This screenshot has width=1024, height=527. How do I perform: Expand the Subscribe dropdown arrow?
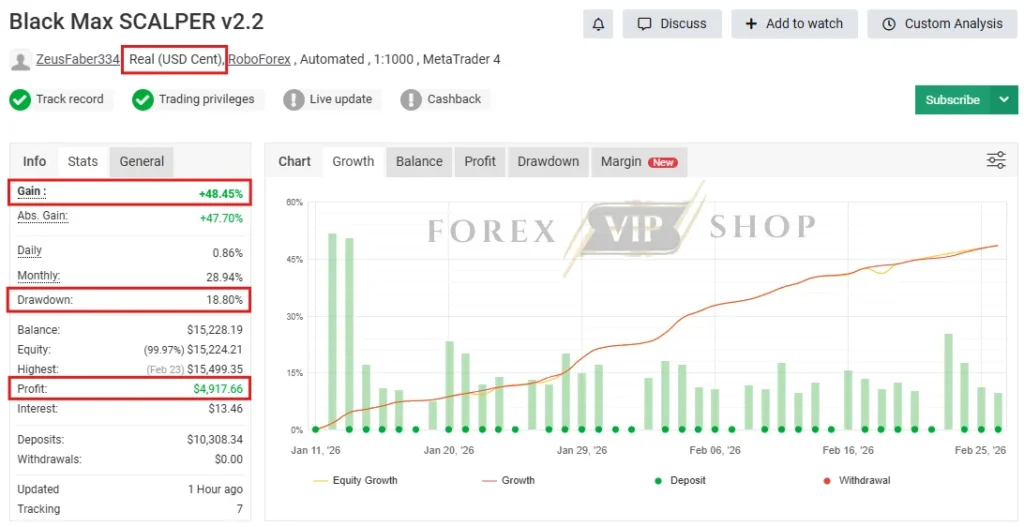[1004, 100]
